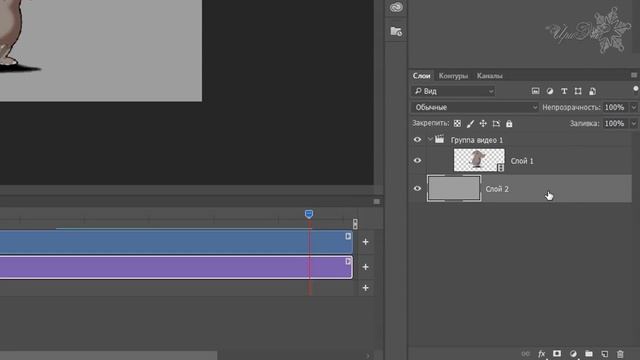Filter layers by text type
Image resolution: width=640 pixels, height=360 pixels.
564,91
